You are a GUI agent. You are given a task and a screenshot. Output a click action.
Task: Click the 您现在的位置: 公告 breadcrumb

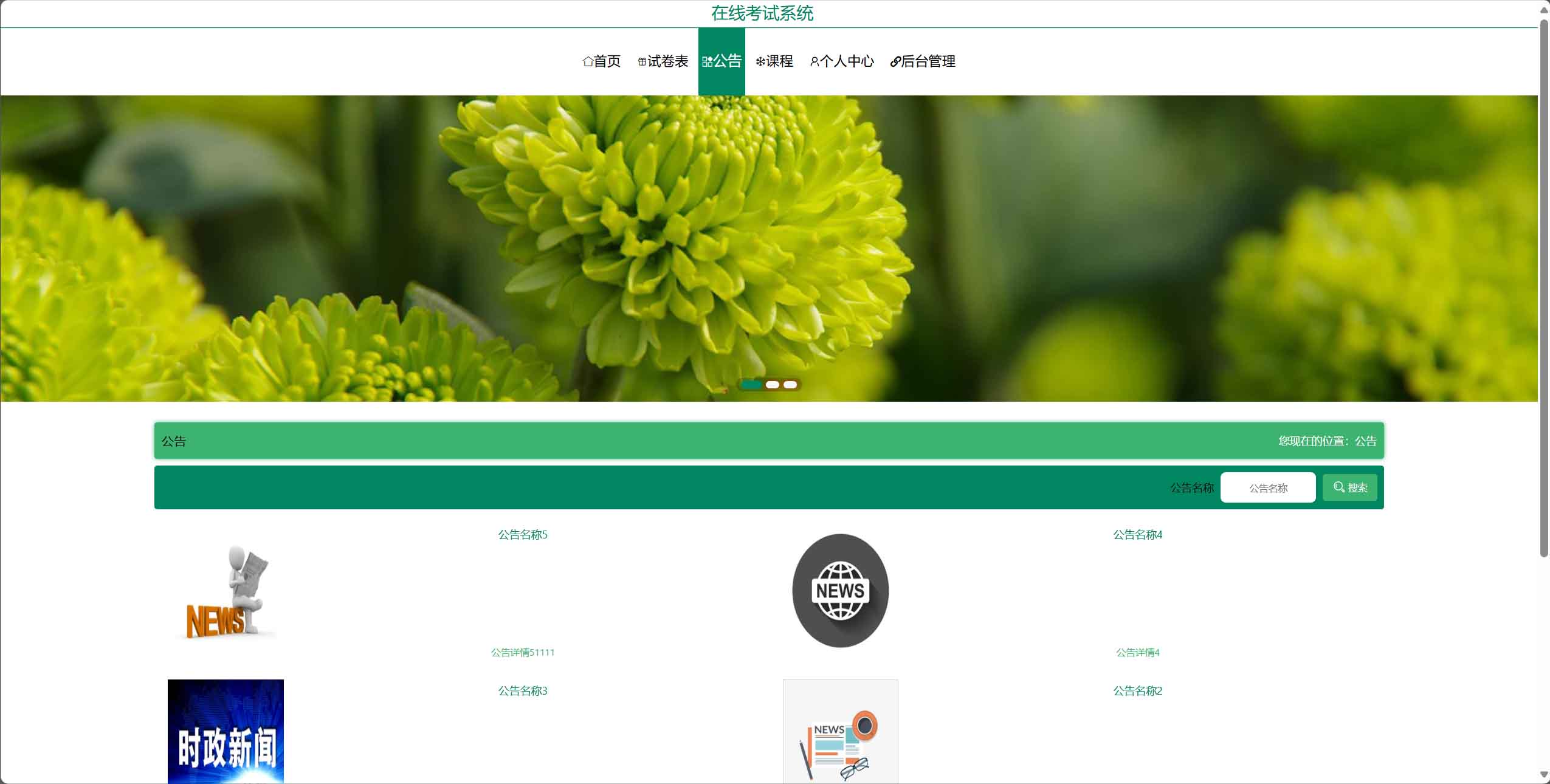(1327, 441)
